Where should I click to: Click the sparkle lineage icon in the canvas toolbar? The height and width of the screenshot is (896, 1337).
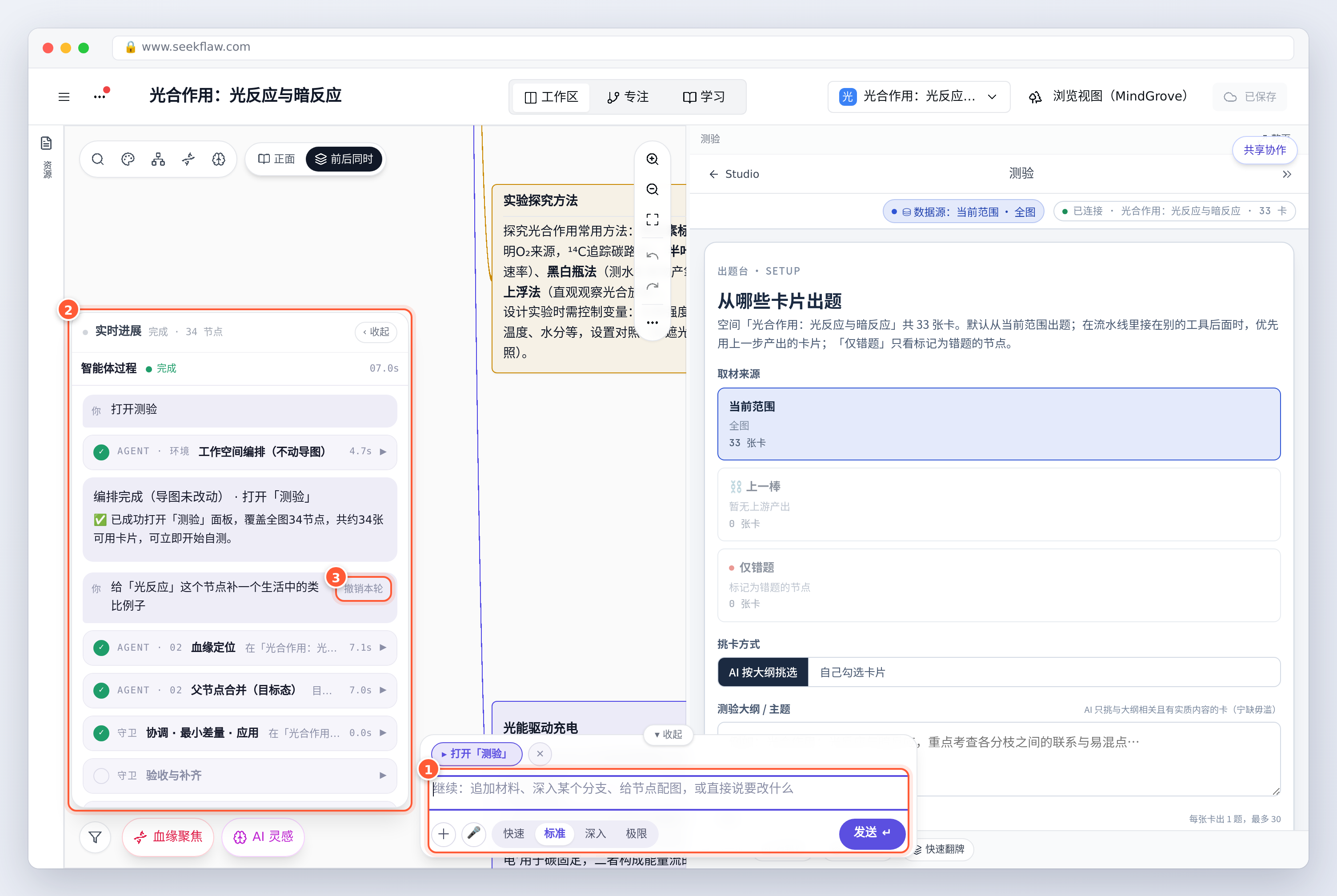(x=188, y=159)
